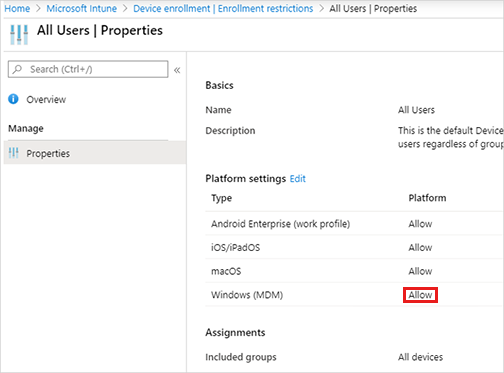Open the Overview menu item
This screenshot has width=504, height=373.
pyautogui.click(x=46, y=99)
